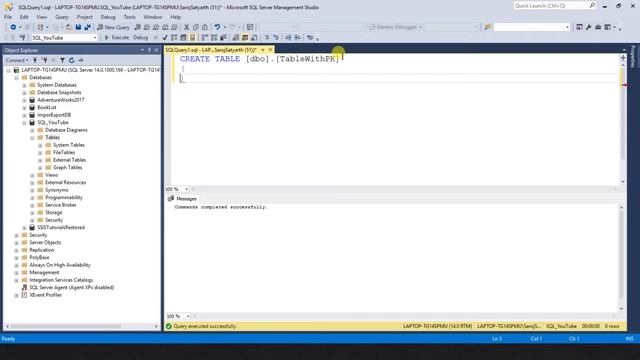Click the New Query button

point(113,27)
